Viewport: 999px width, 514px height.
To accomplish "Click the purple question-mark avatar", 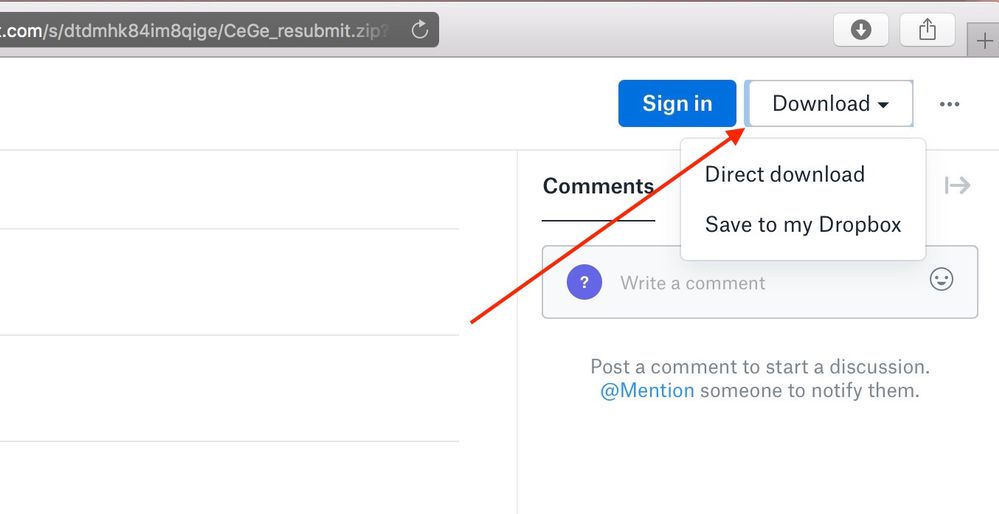I will pos(584,282).
